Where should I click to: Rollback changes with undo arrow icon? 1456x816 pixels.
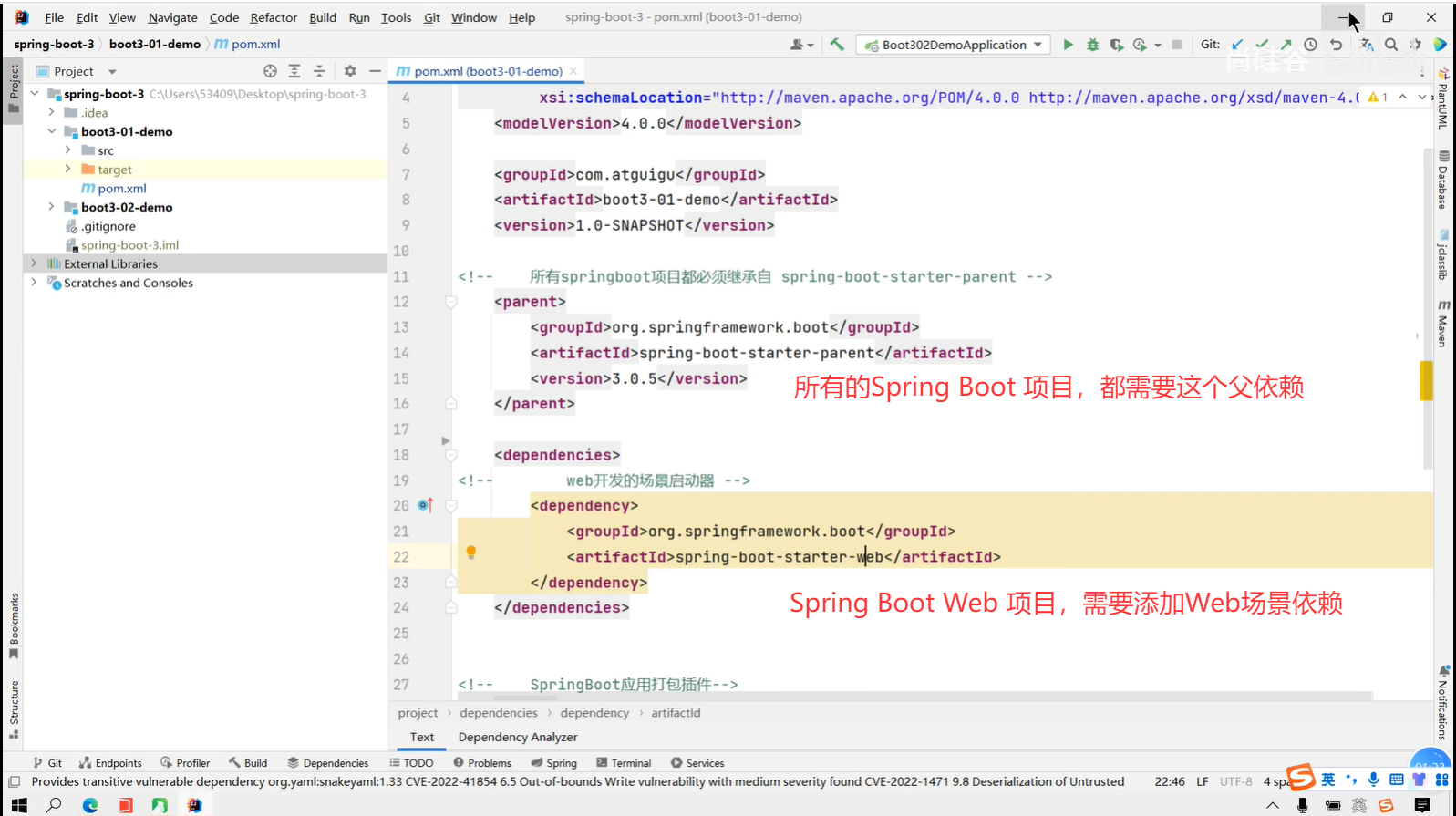(x=1336, y=45)
